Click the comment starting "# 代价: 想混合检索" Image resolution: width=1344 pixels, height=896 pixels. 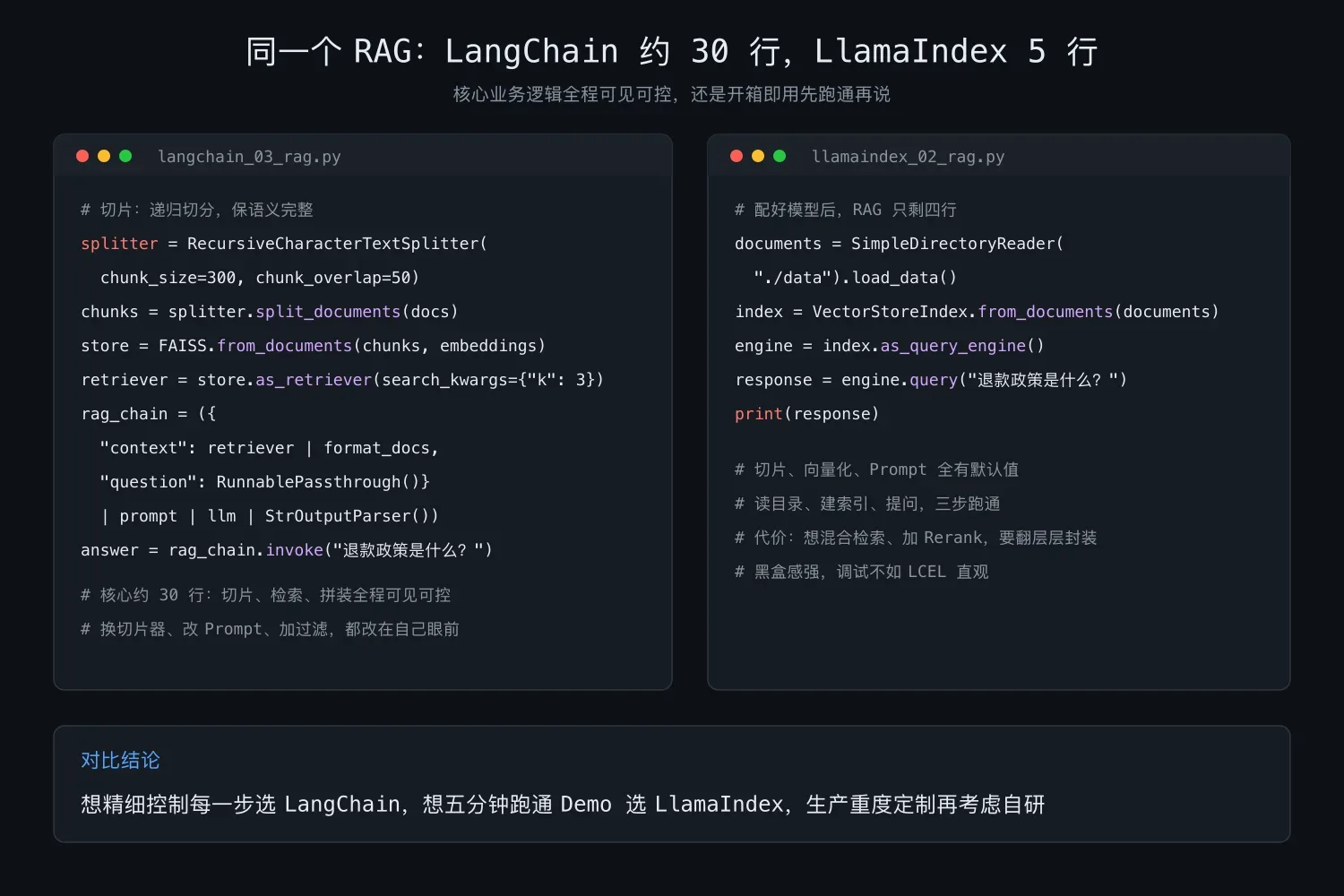coord(916,538)
